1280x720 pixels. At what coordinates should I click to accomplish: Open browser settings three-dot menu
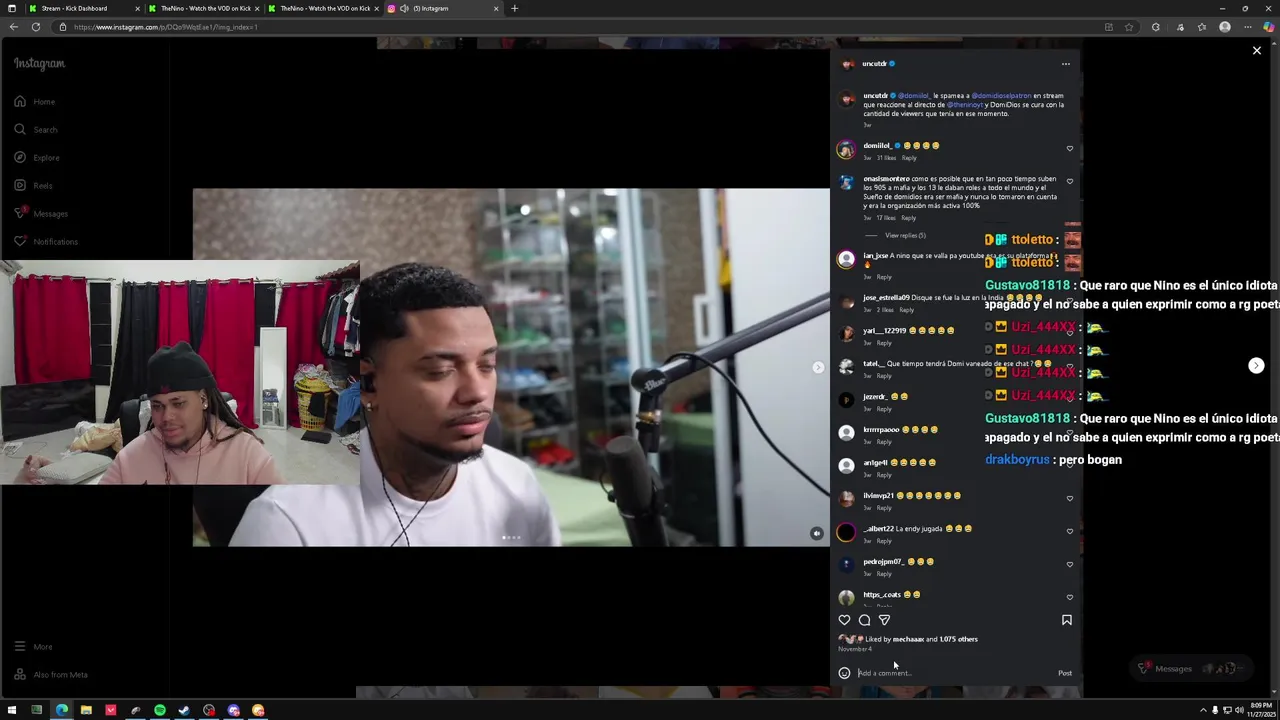[1247, 27]
